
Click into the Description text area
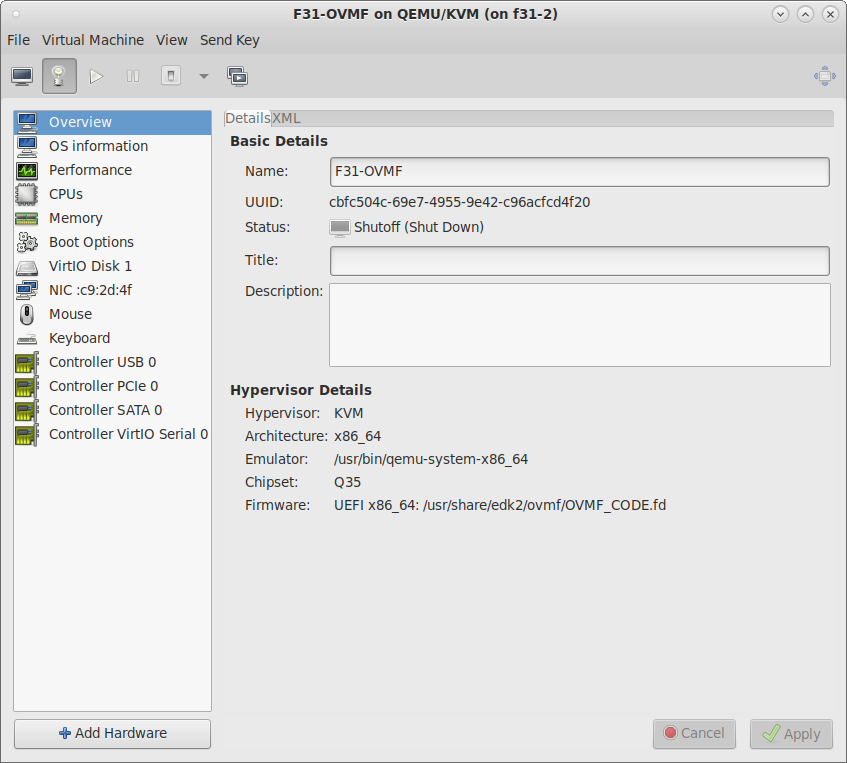[579, 325]
